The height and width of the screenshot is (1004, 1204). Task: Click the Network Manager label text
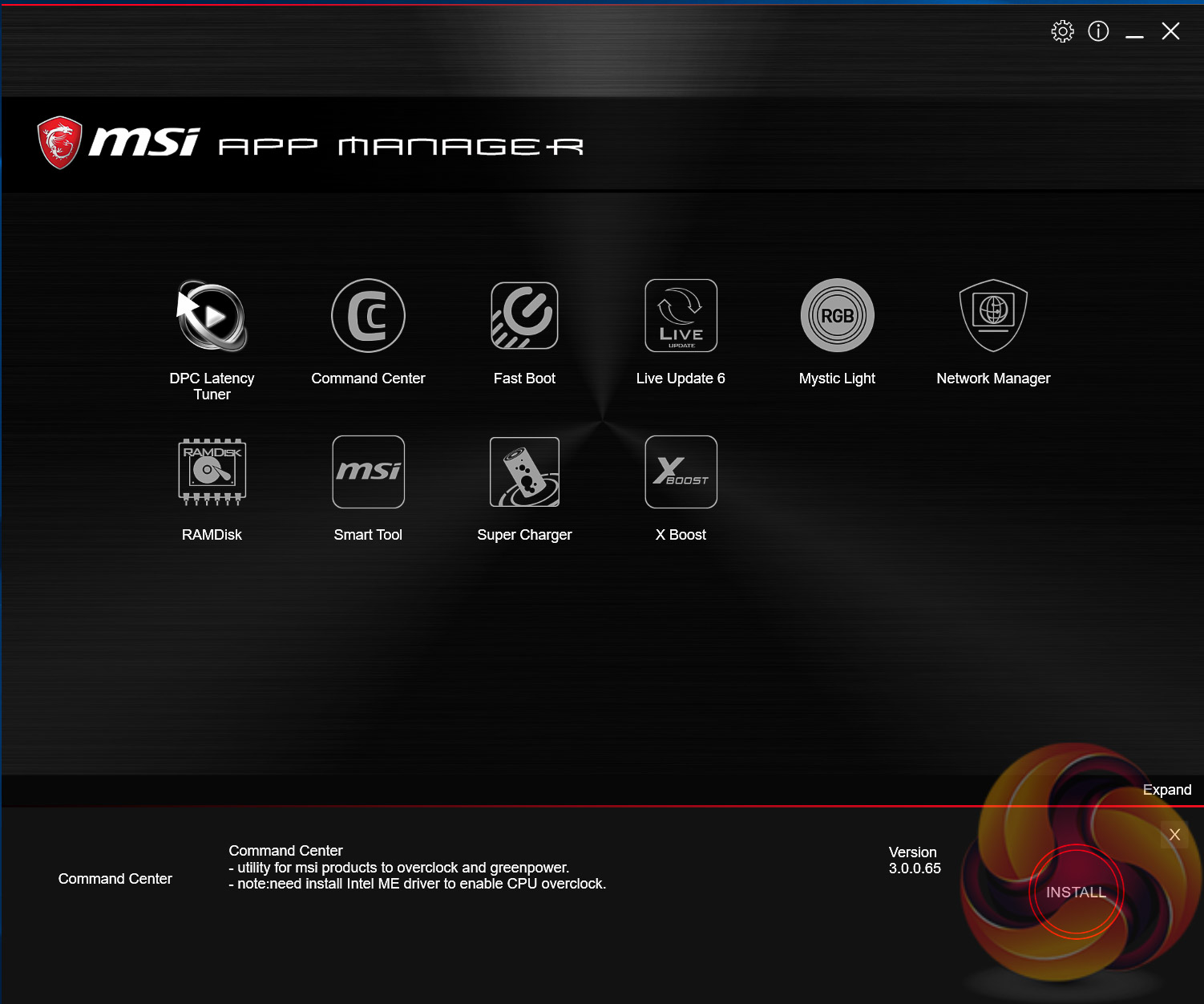click(993, 379)
